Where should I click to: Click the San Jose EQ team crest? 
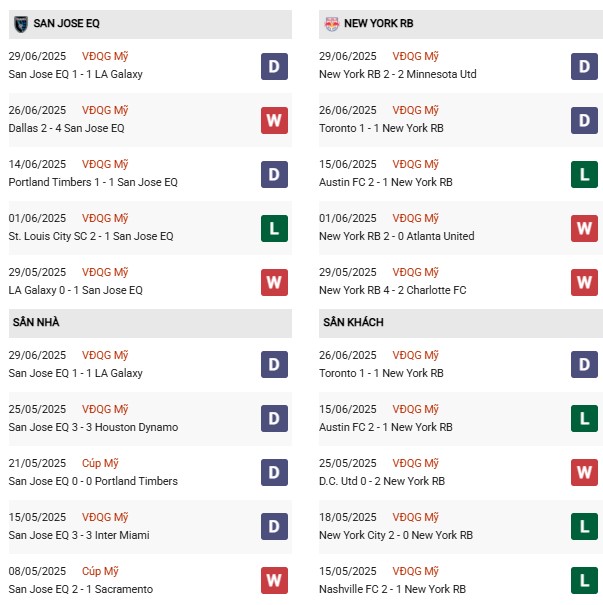[20, 23]
